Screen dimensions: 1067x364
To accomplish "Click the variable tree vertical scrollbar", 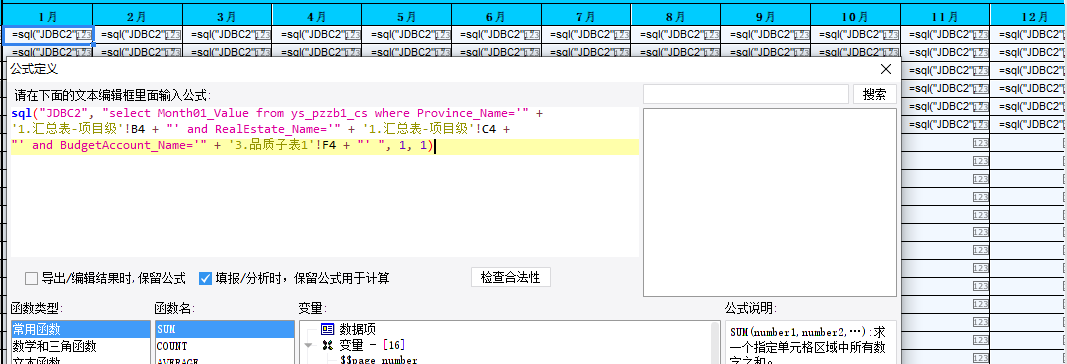I will click(715, 344).
